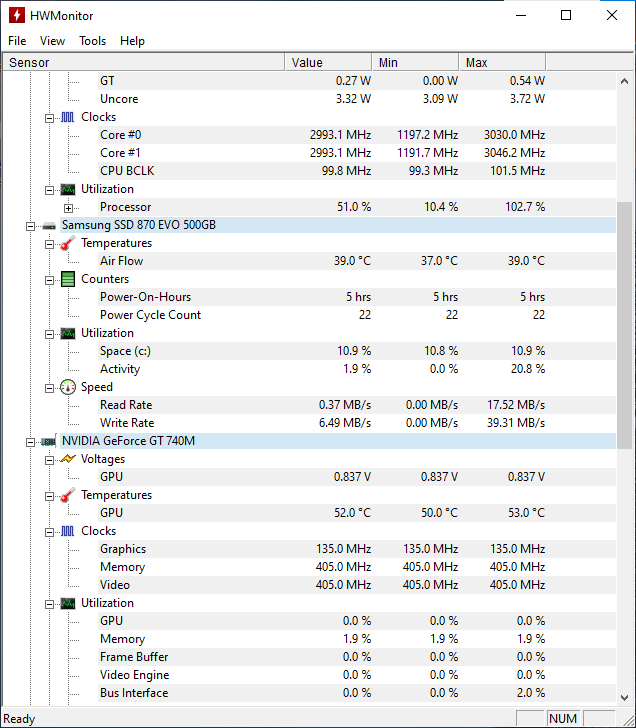Collapse the Utilization group above Frame Buffer
This screenshot has width=636, height=728.
(x=49, y=604)
